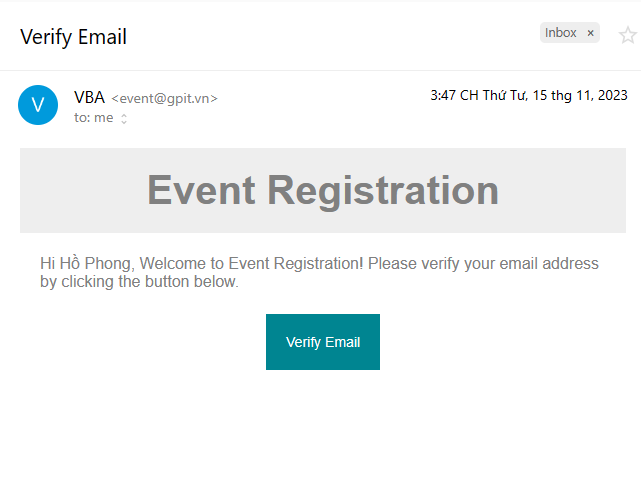Click the word "Hi" starting the message
641x478 pixels.
point(48,264)
